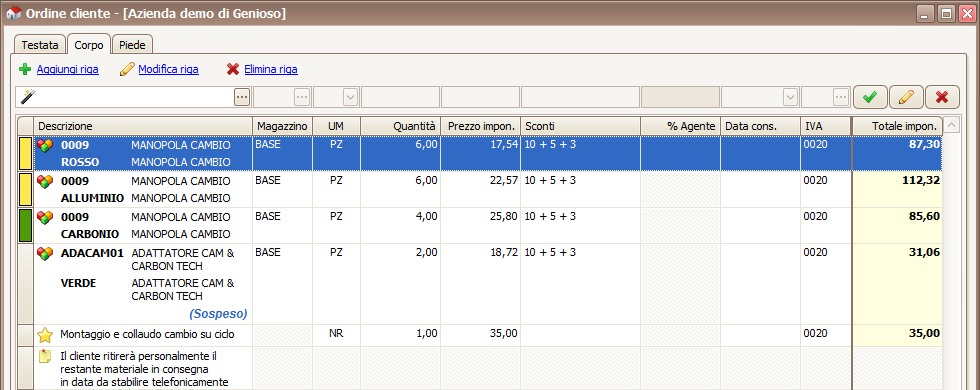This screenshot has width=980, height=390.
Task: Click article icon of 0009 CARBONIO row
Action: (45, 218)
